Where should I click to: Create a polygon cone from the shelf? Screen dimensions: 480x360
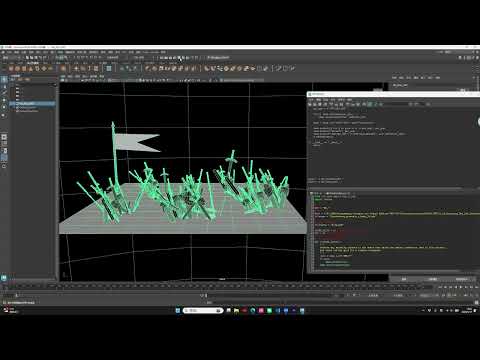click(31, 69)
